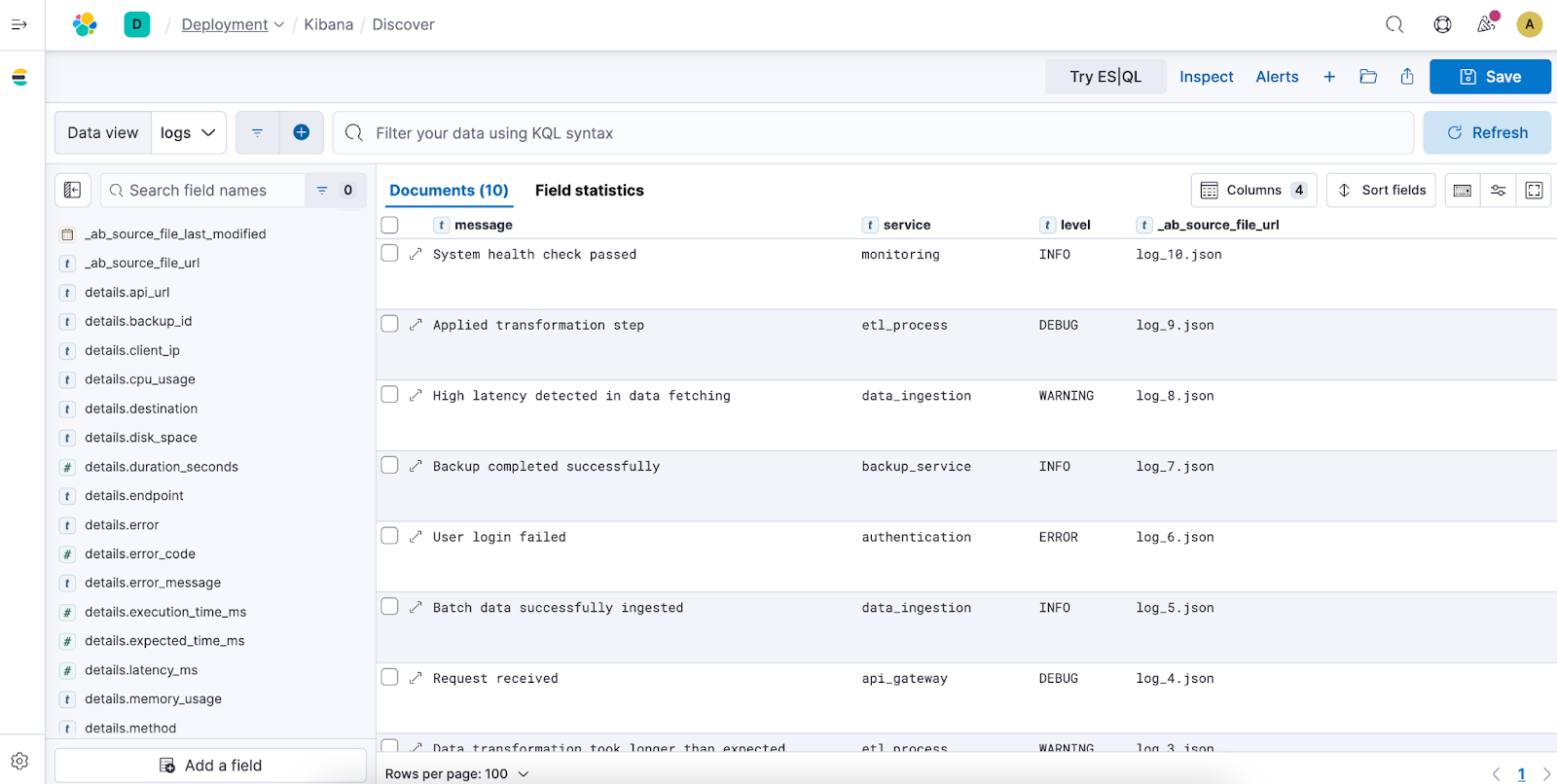Click the plus icon for a new search
Viewport: 1557px width, 784px height.
click(1329, 77)
